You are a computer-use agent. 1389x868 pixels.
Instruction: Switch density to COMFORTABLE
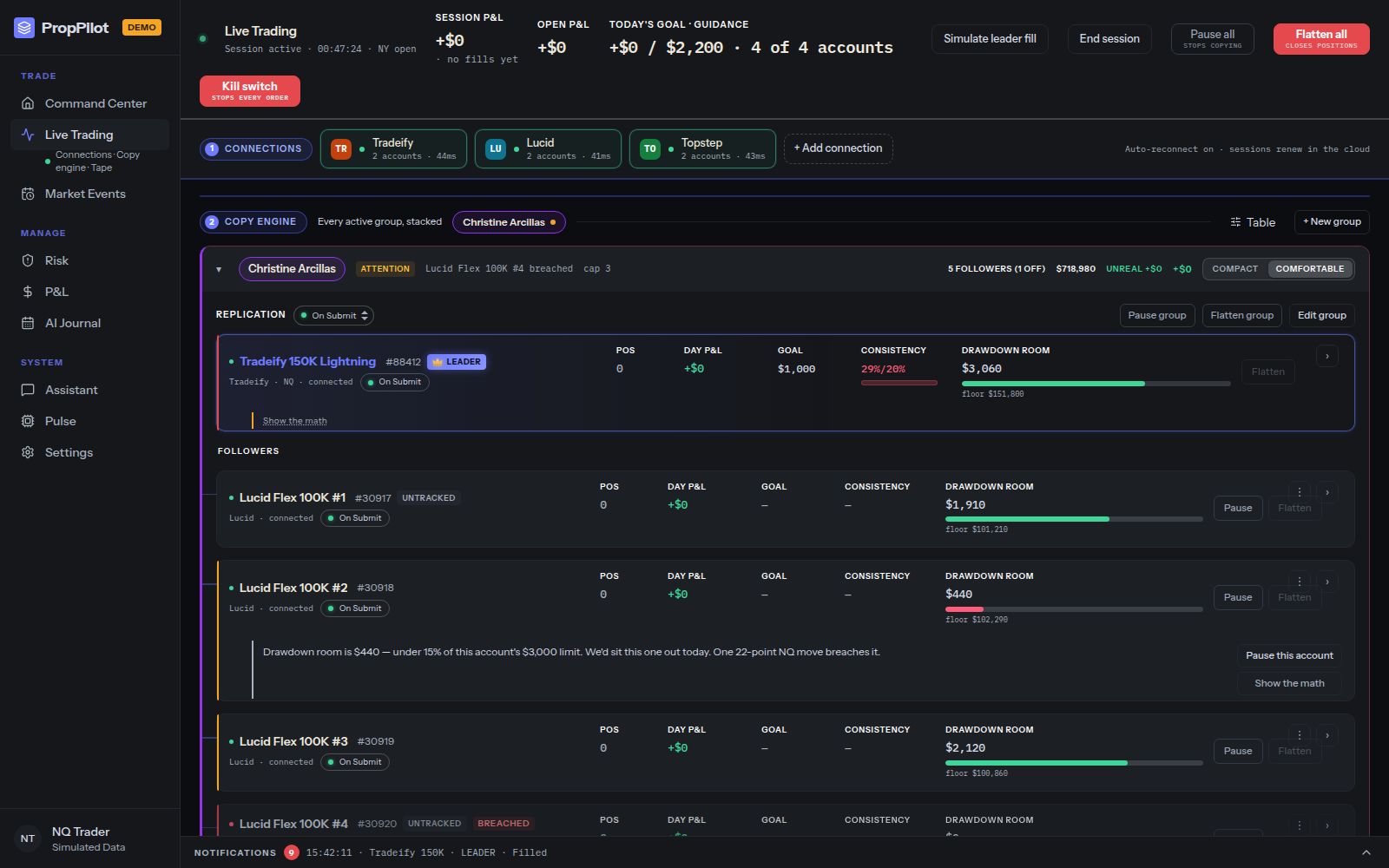coord(1309,269)
